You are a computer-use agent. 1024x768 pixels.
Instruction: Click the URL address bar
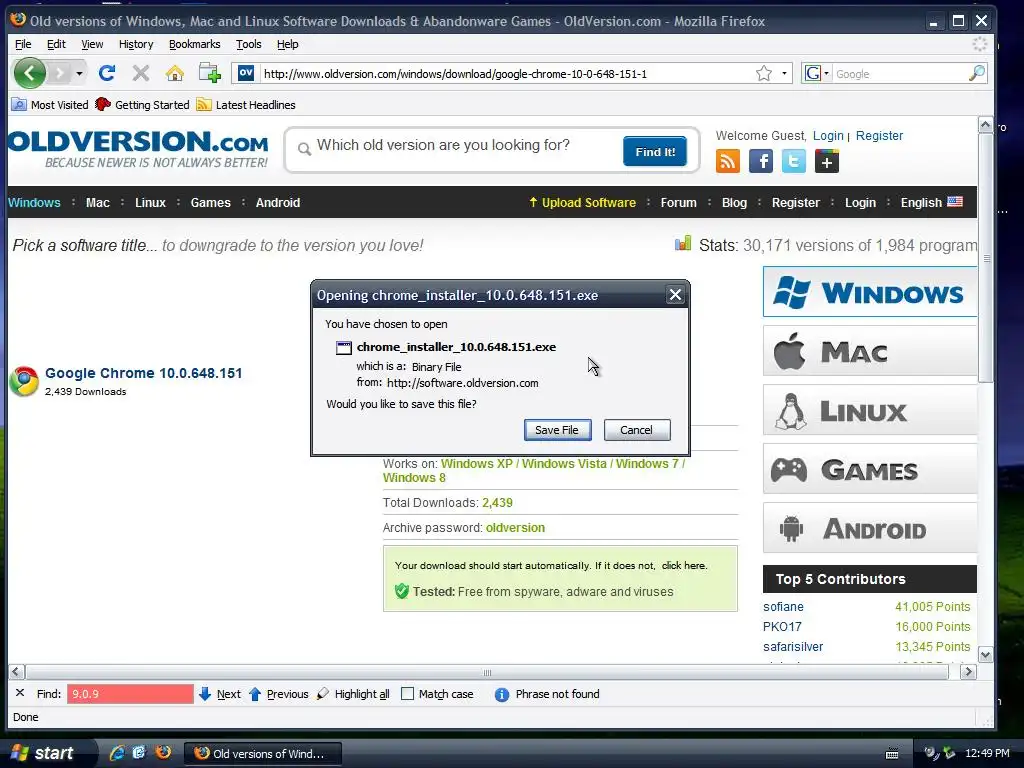(x=506, y=74)
